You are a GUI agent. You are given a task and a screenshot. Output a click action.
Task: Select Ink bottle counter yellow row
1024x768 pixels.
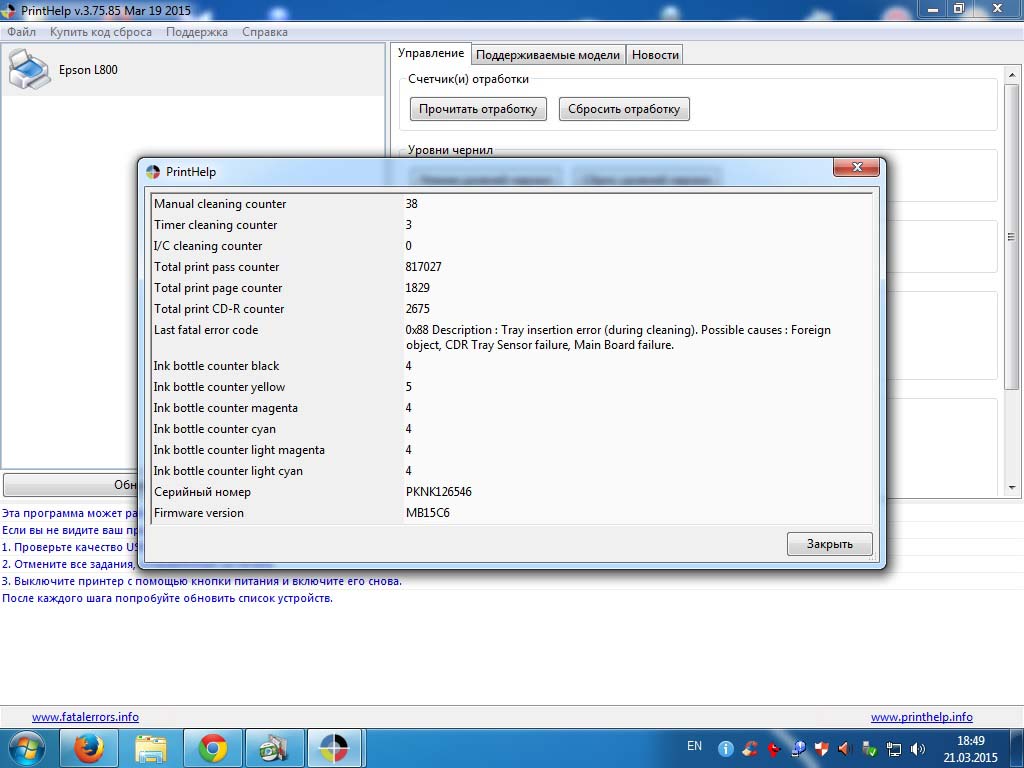(511, 387)
